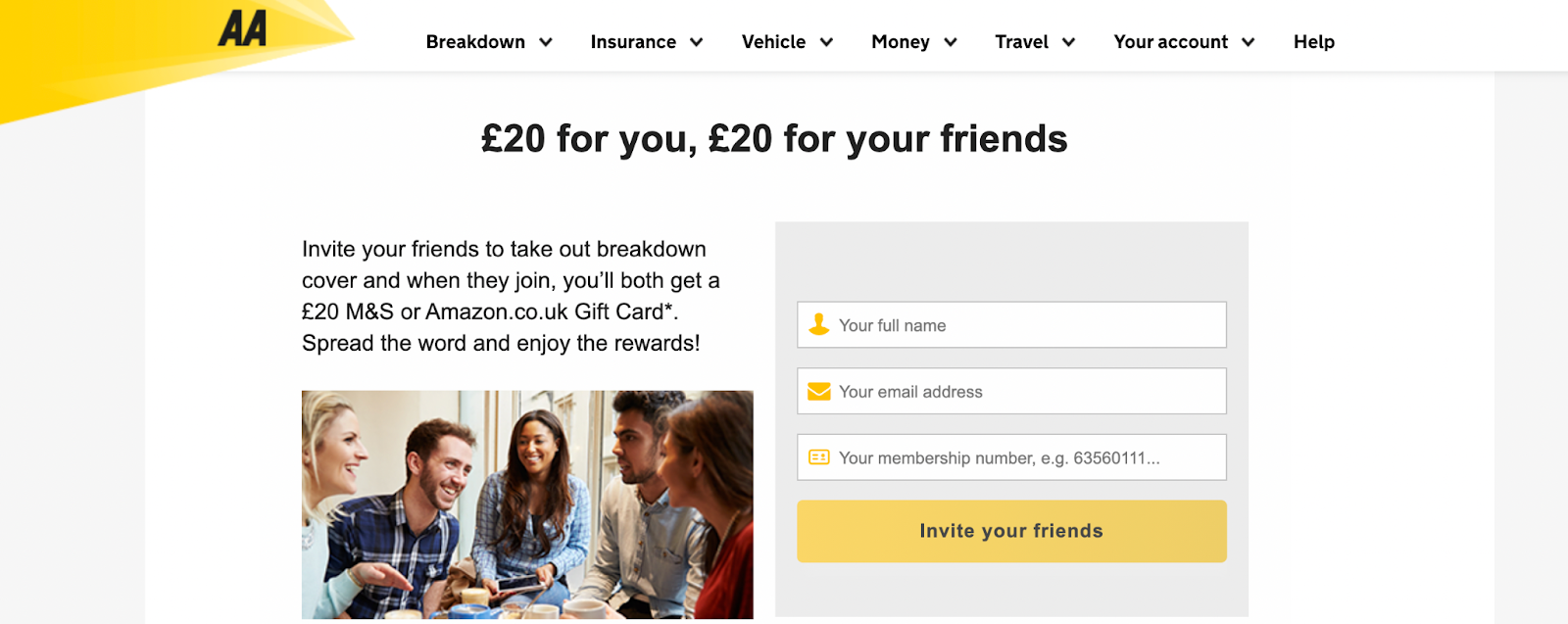Image resolution: width=1568 pixels, height=624 pixels.
Task: Expand the Breakdown dropdown arrow
Action: [x=546, y=42]
